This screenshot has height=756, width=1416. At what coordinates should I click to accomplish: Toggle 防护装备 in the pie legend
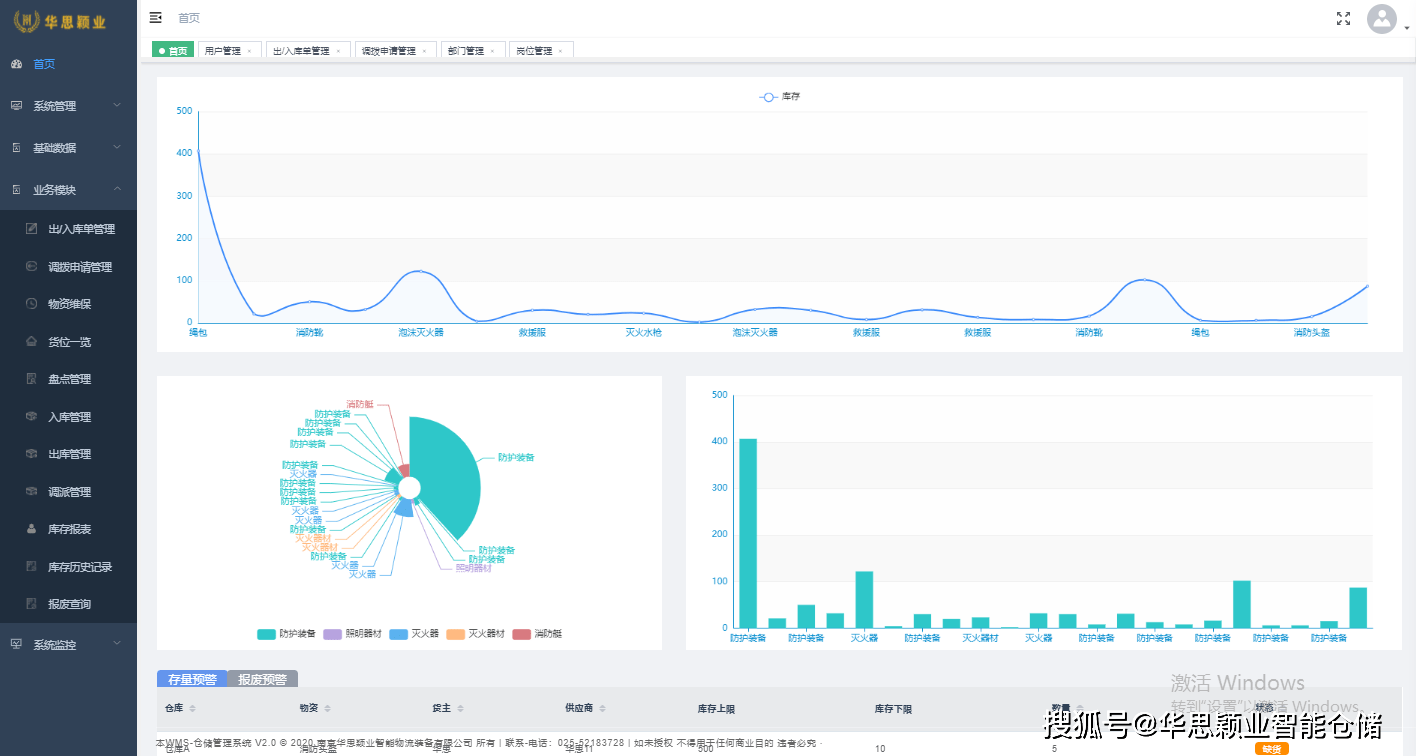coord(287,634)
